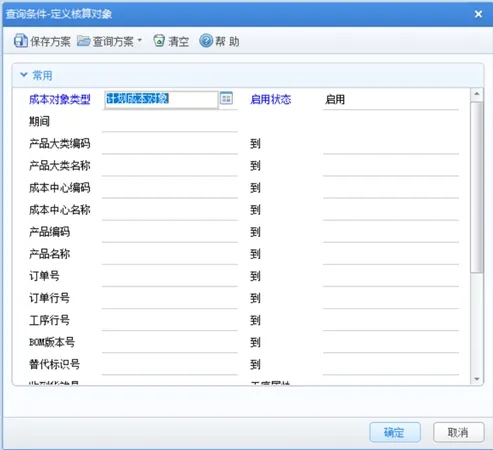Close the 查询条件 dialog

[478, 14]
